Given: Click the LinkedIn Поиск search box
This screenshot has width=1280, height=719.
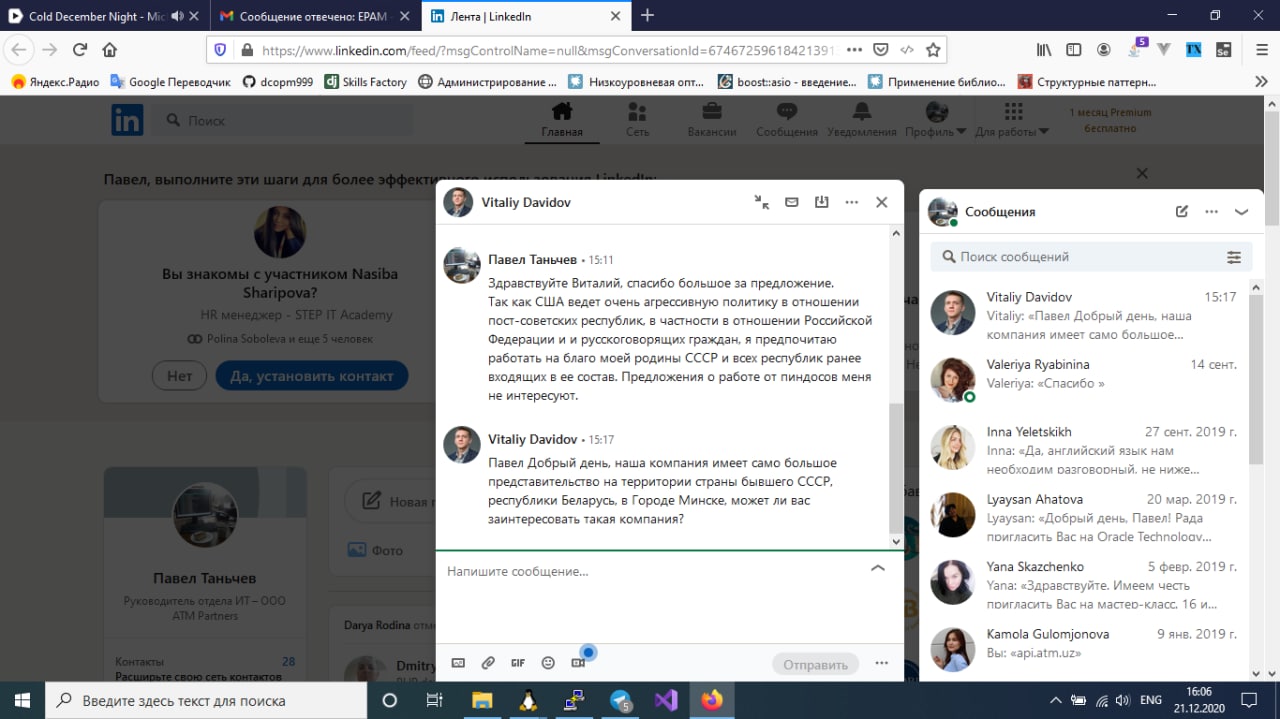Looking at the screenshot, I should tap(283, 120).
